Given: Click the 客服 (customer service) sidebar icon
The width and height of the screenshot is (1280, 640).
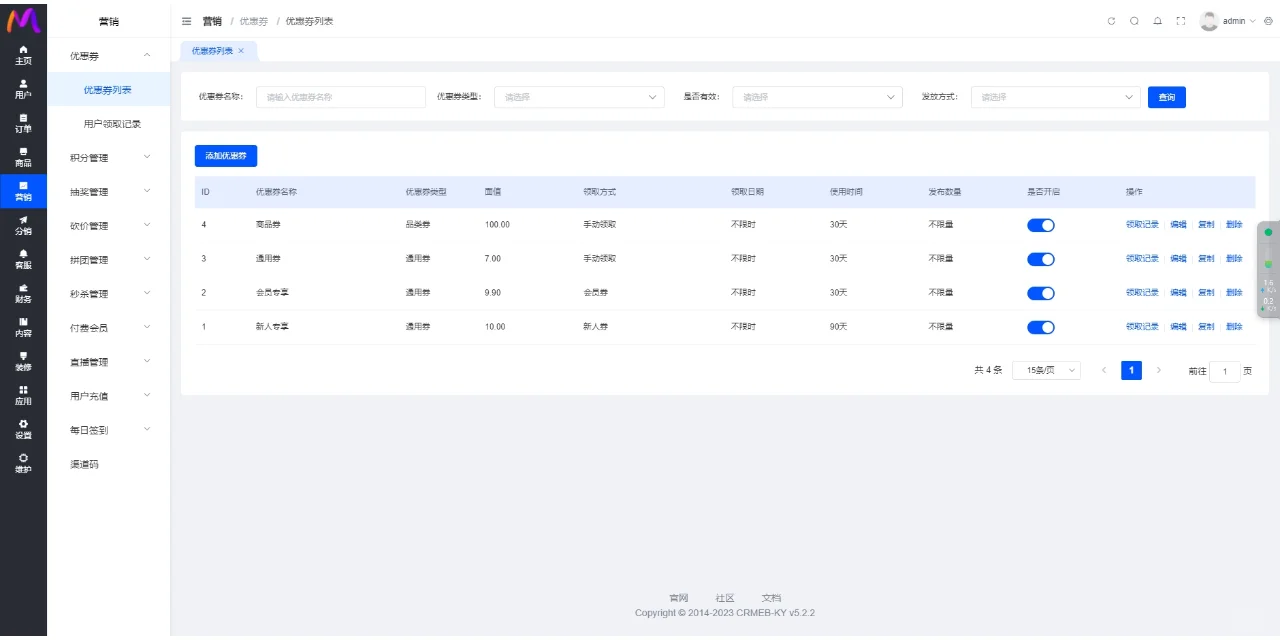Looking at the screenshot, I should 23,259.
